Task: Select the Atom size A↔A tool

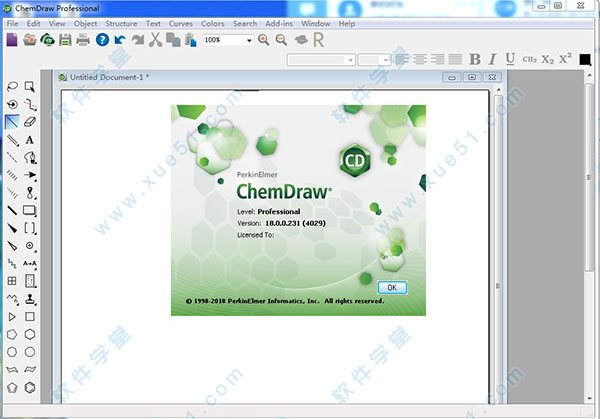Action: click(x=30, y=263)
